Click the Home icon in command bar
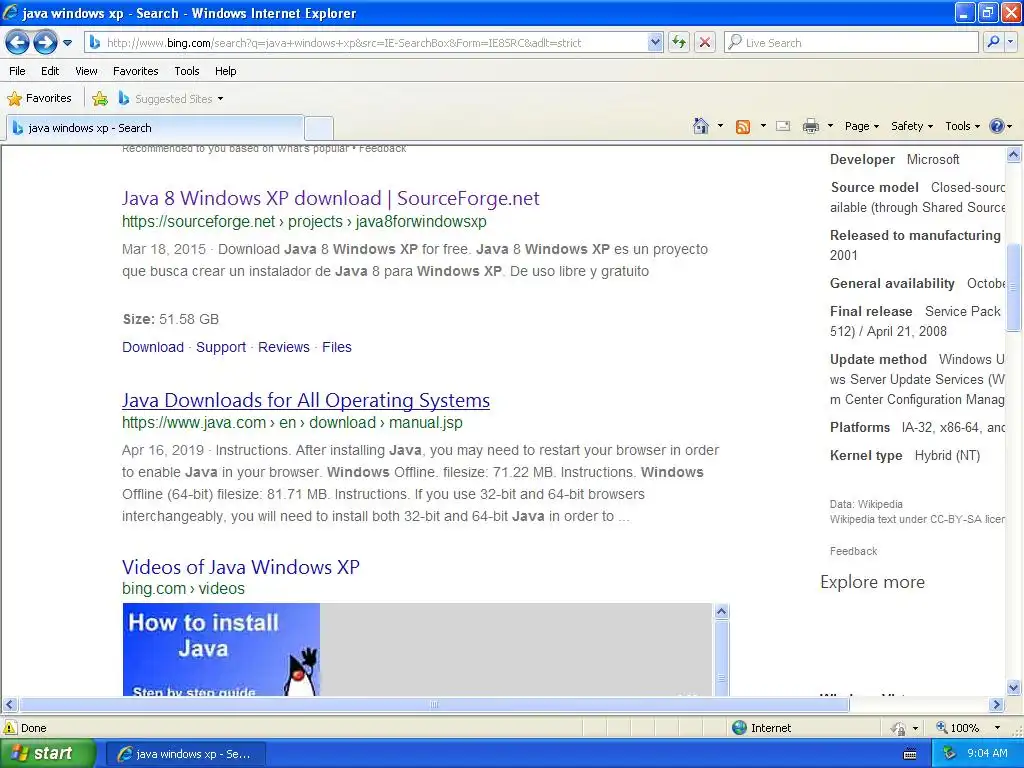Viewport: 1024px width, 768px height. (701, 126)
